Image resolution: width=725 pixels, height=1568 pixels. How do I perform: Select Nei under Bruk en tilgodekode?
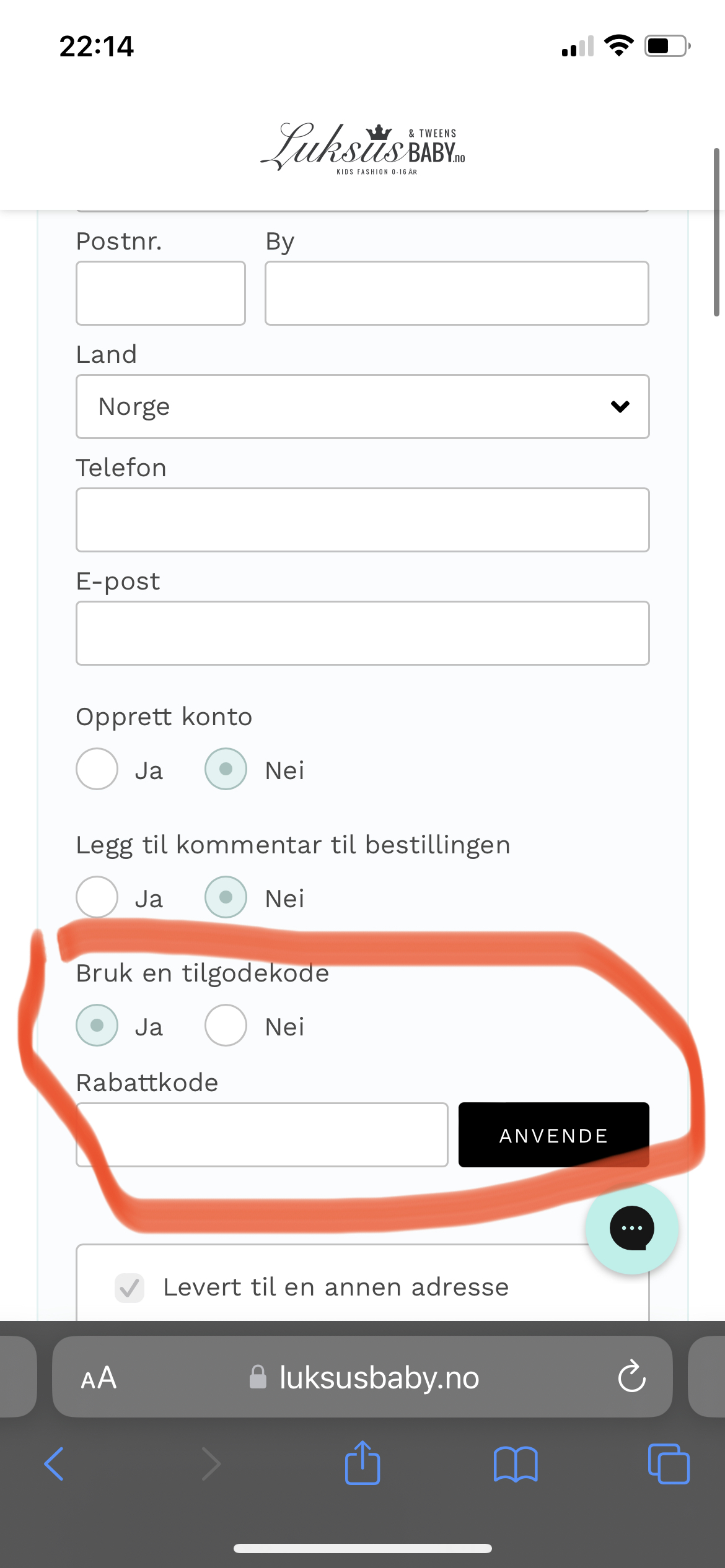pos(226,1026)
